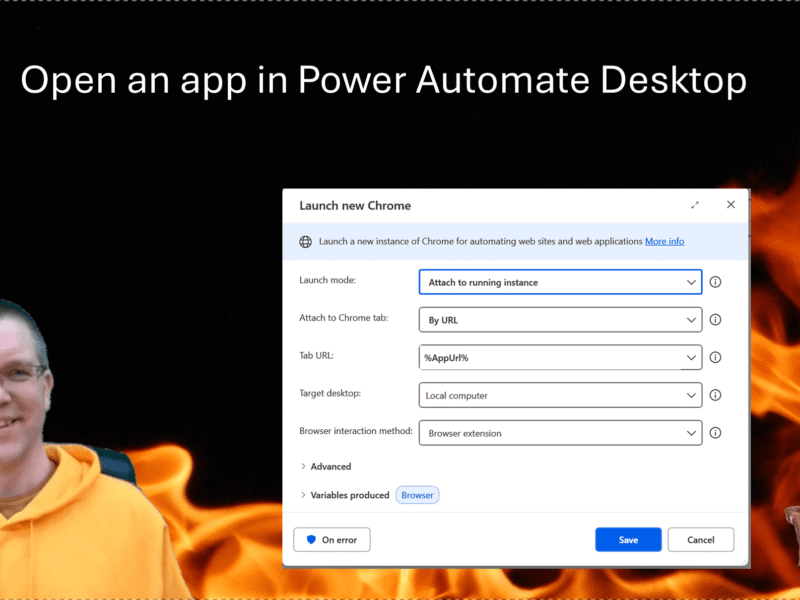This screenshot has height=600, width=800.
Task: Expand the Variables produced section
Action: pos(345,495)
